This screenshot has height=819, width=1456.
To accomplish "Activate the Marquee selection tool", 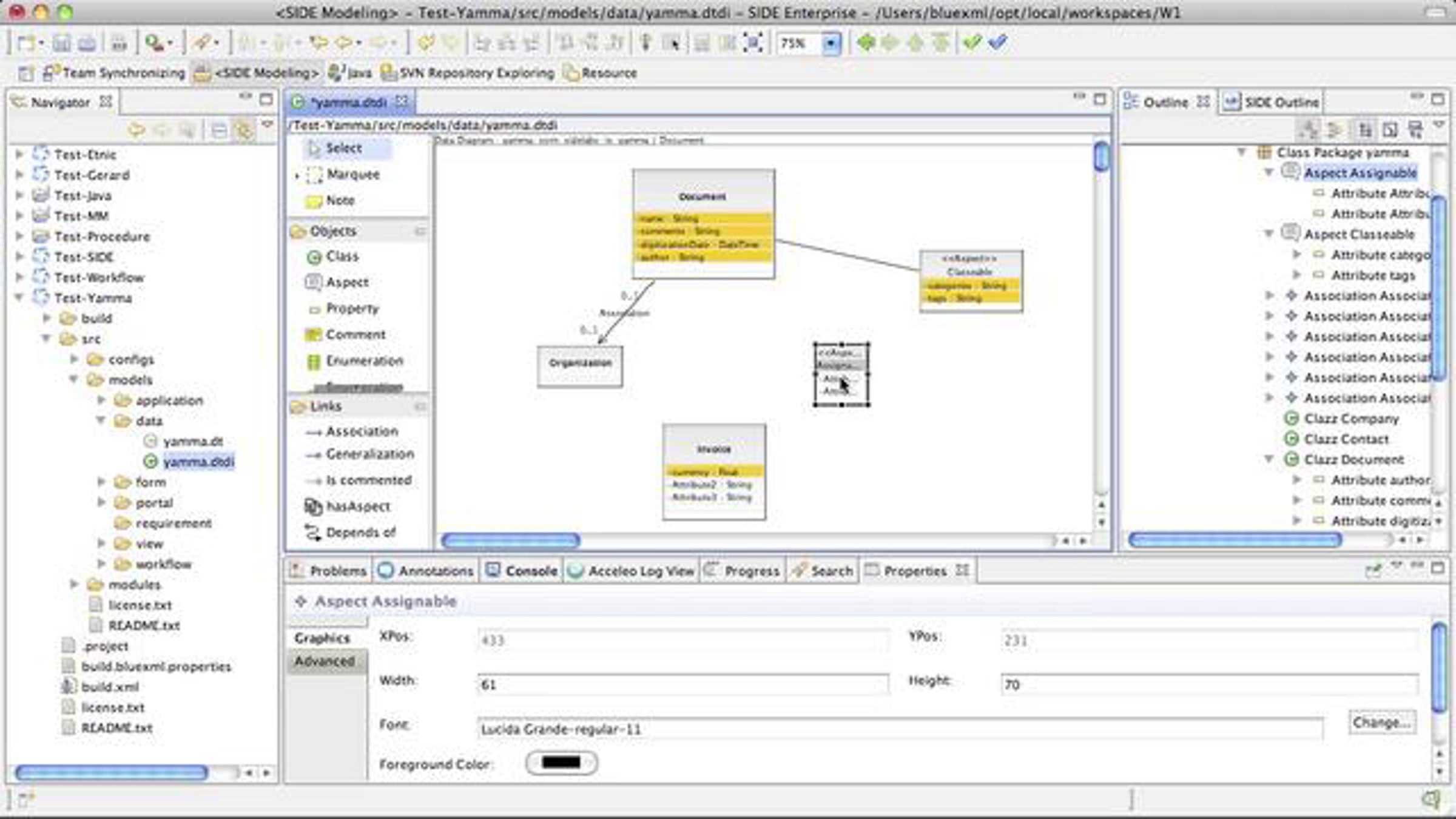I will click(x=352, y=175).
